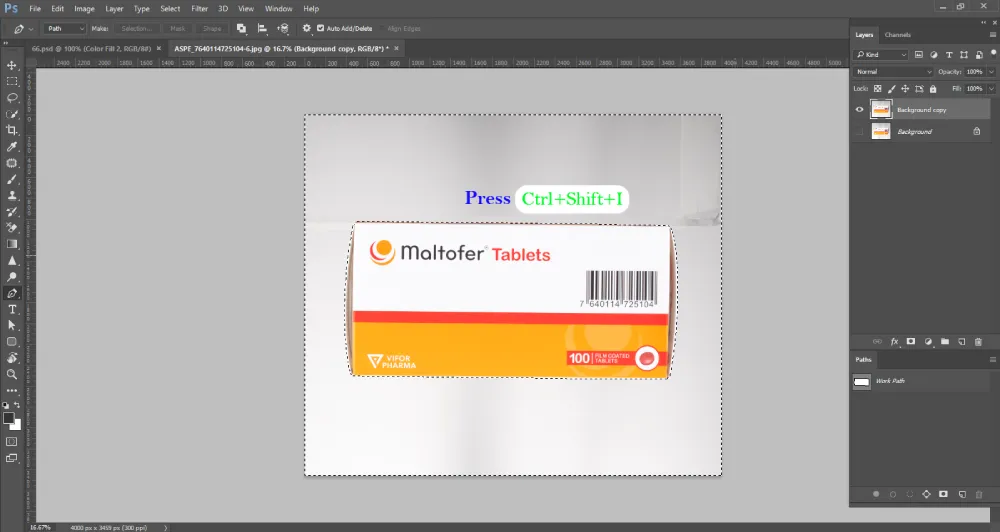1000x532 pixels.
Task: Expand the collapsed toolbox columns
Action: click(6, 43)
